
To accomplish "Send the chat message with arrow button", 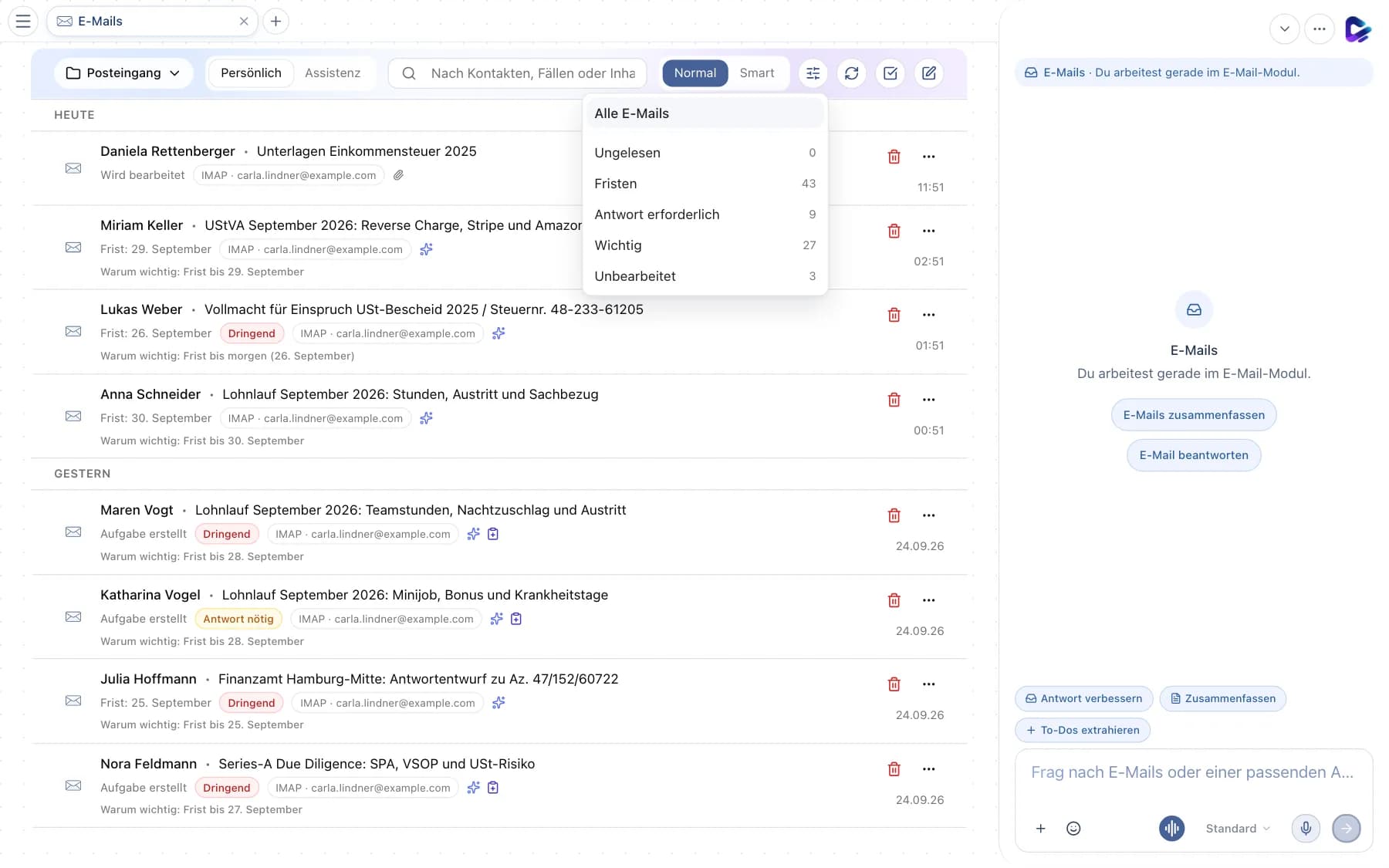I will [1347, 829].
